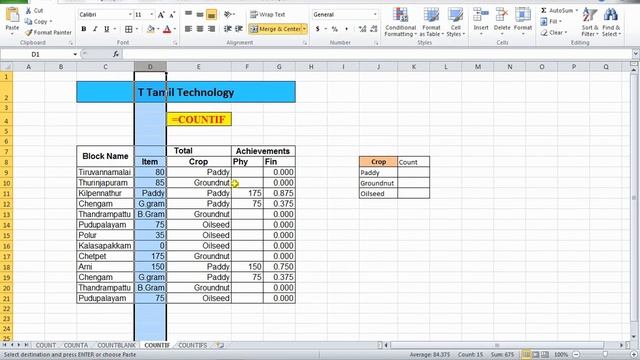Viewport: 640px width, 360px height.
Task: Apply the Fill Color bucket
Action: click(x=151, y=29)
